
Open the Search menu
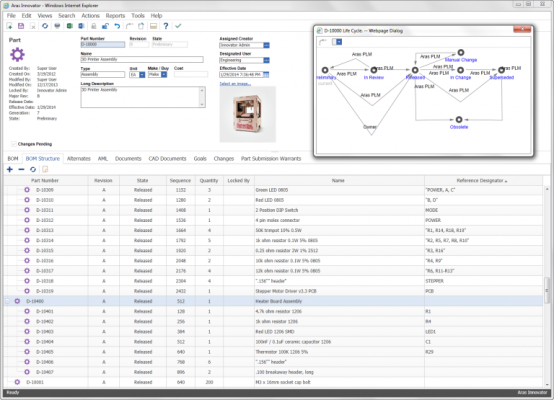tap(67, 16)
